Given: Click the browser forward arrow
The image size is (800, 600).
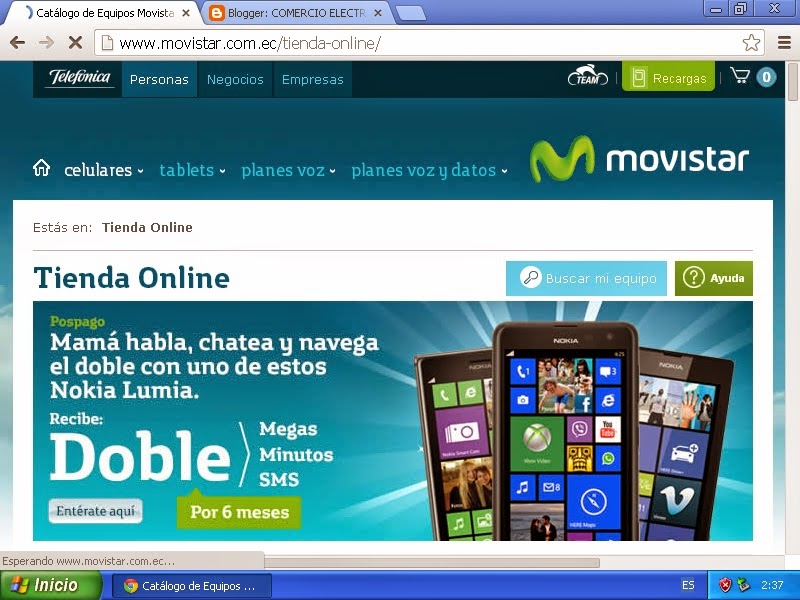Looking at the screenshot, I should [46, 43].
